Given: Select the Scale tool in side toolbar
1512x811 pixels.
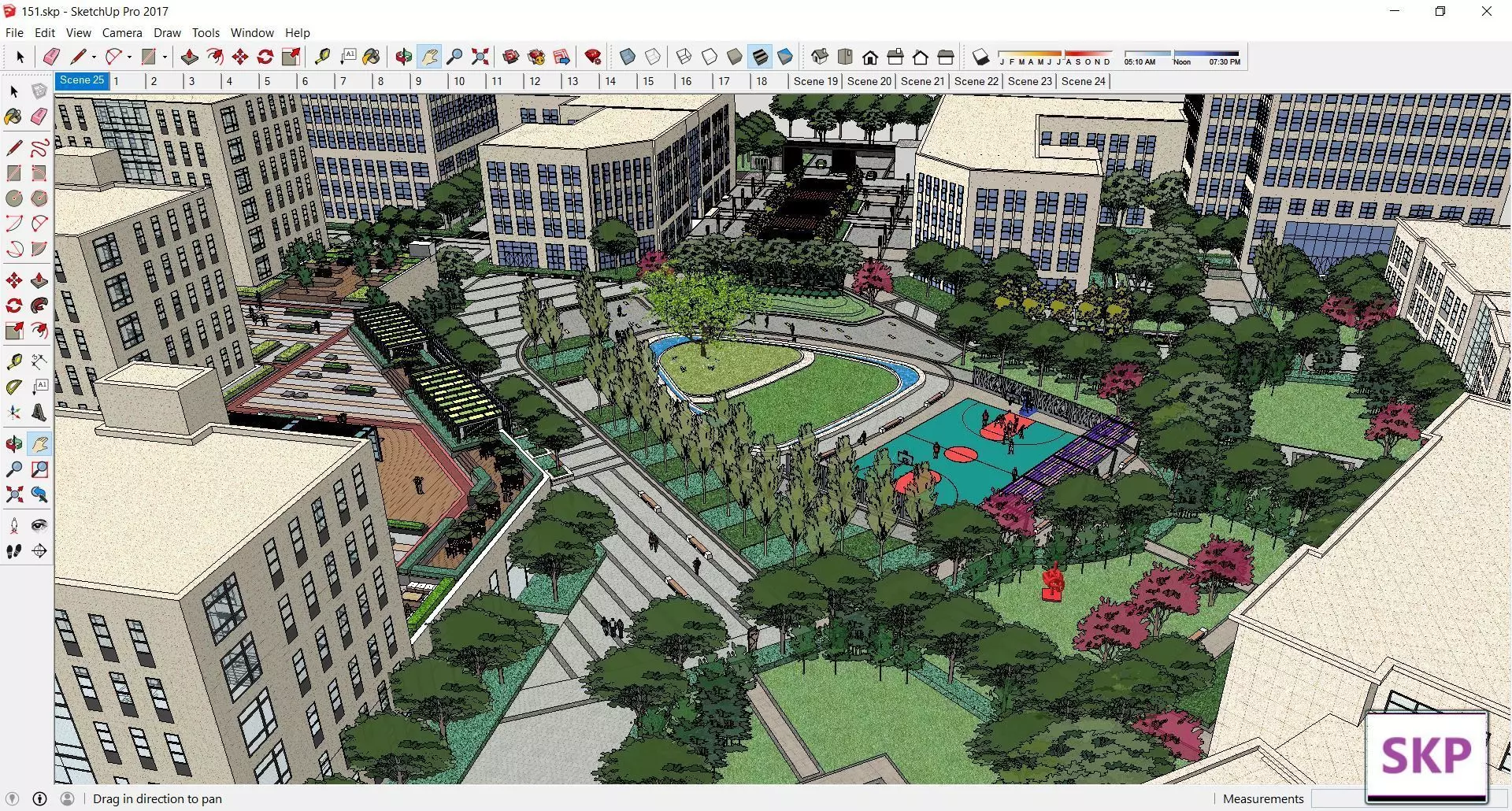Looking at the screenshot, I should coord(14,331).
